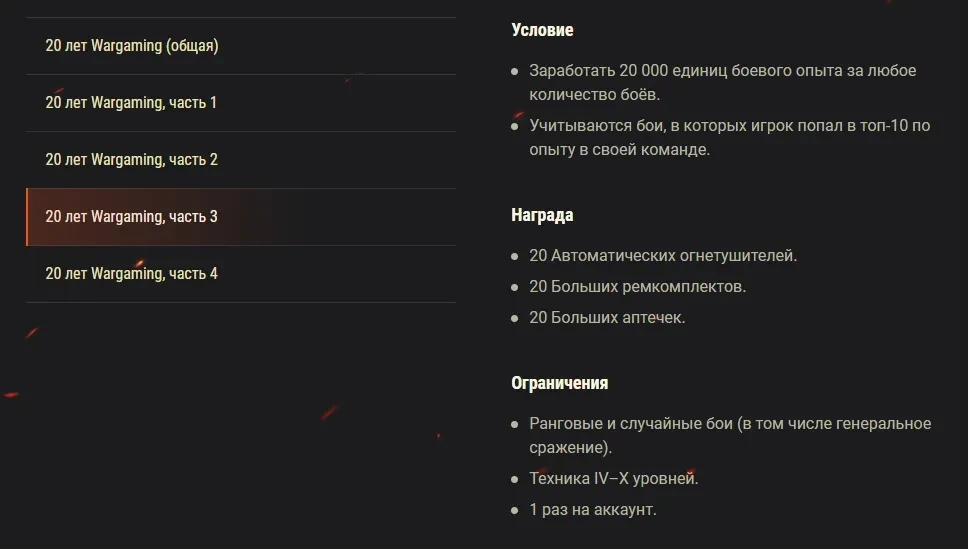The width and height of the screenshot is (968, 549).
Task: Click the "Награда" section heading
Action: click(542, 215)
